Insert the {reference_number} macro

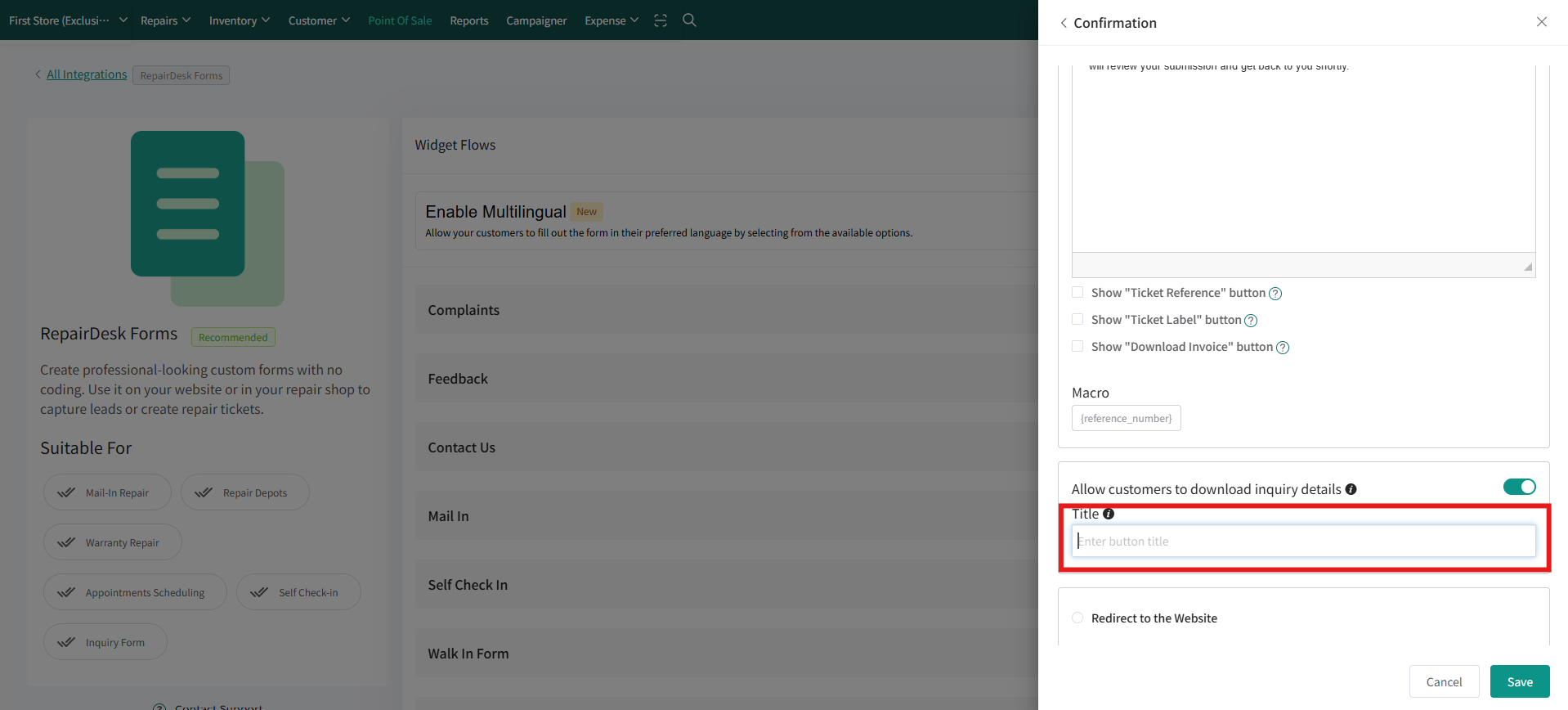point(1126,418)
